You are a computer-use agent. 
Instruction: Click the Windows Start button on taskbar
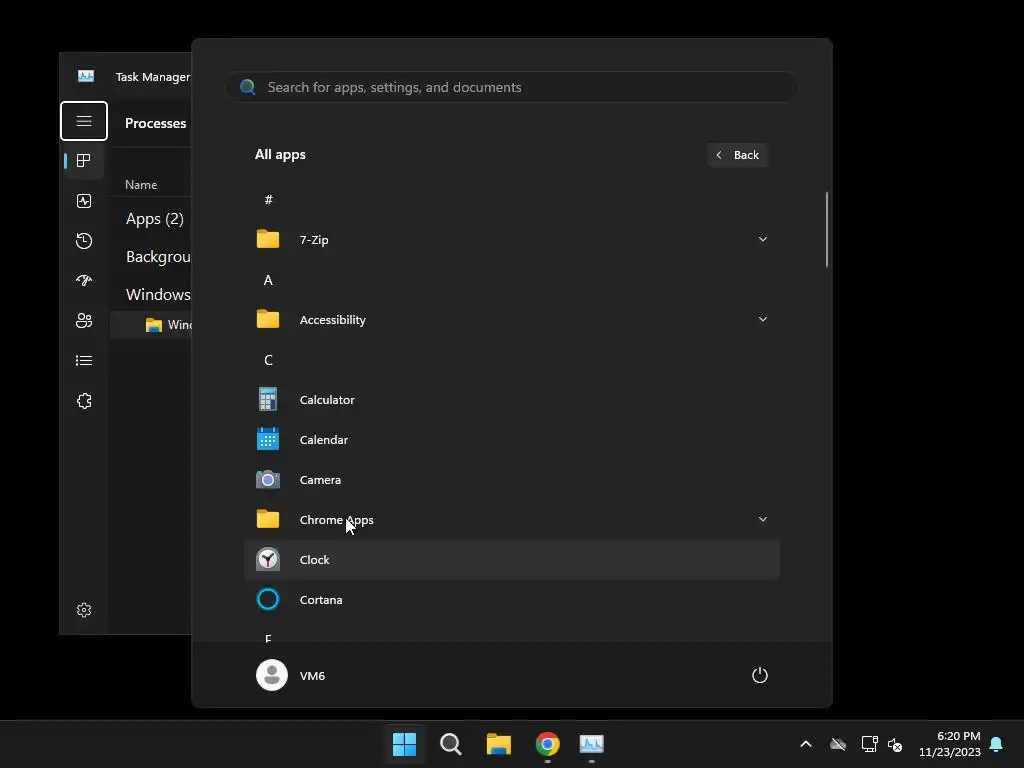point(404,744)
